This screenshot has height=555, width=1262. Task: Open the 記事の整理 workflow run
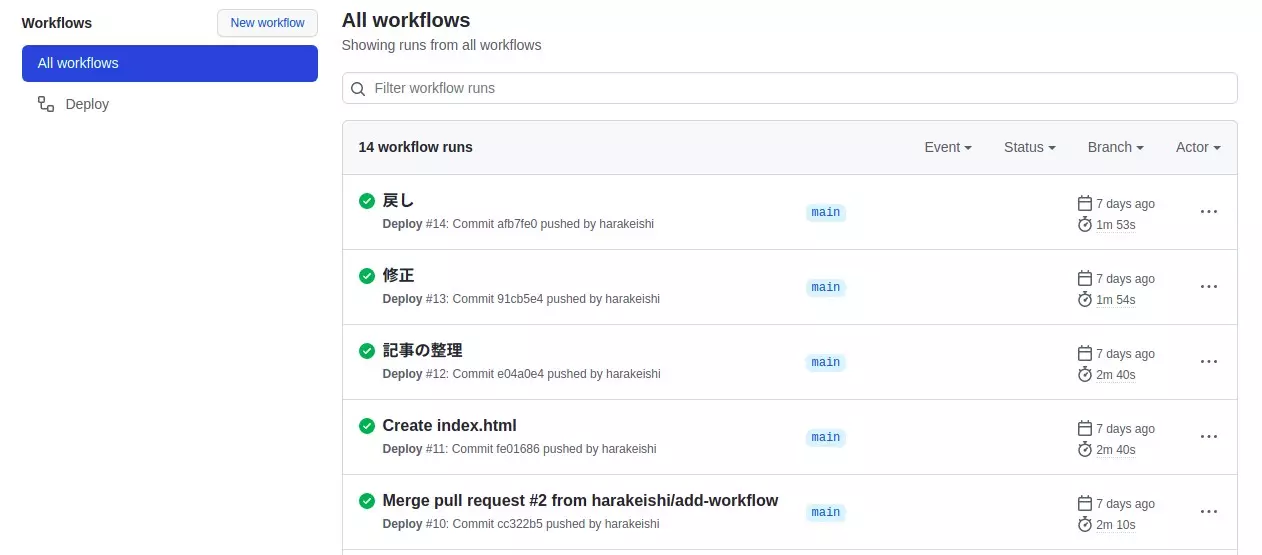click(422, 351)
